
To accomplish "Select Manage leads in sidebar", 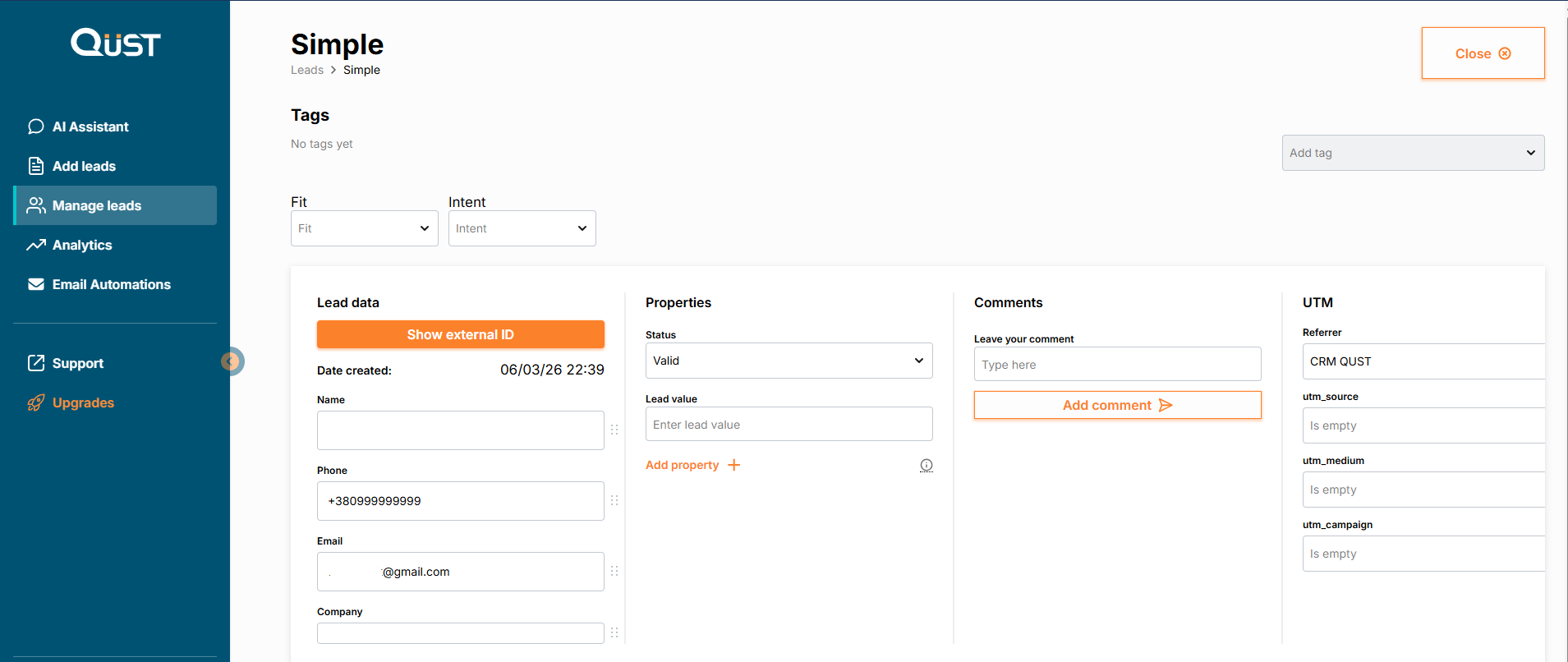I will coord(96,205).
